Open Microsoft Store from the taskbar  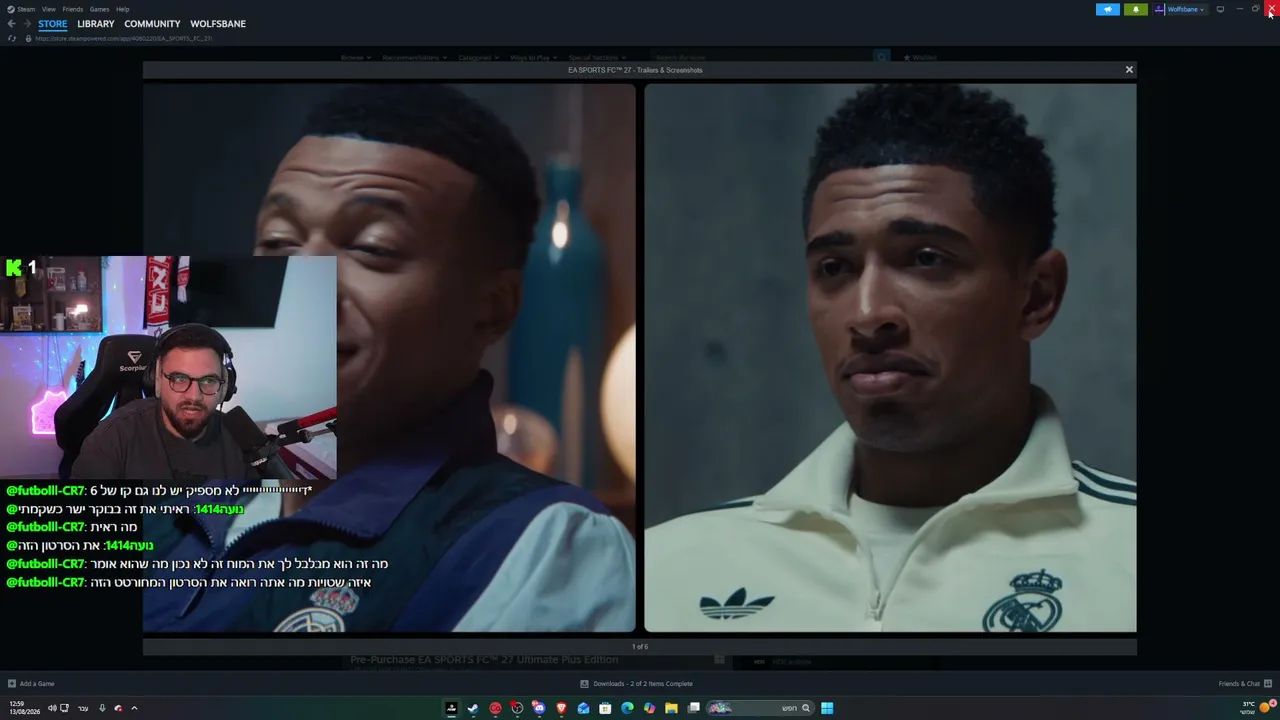pos(605,708)
